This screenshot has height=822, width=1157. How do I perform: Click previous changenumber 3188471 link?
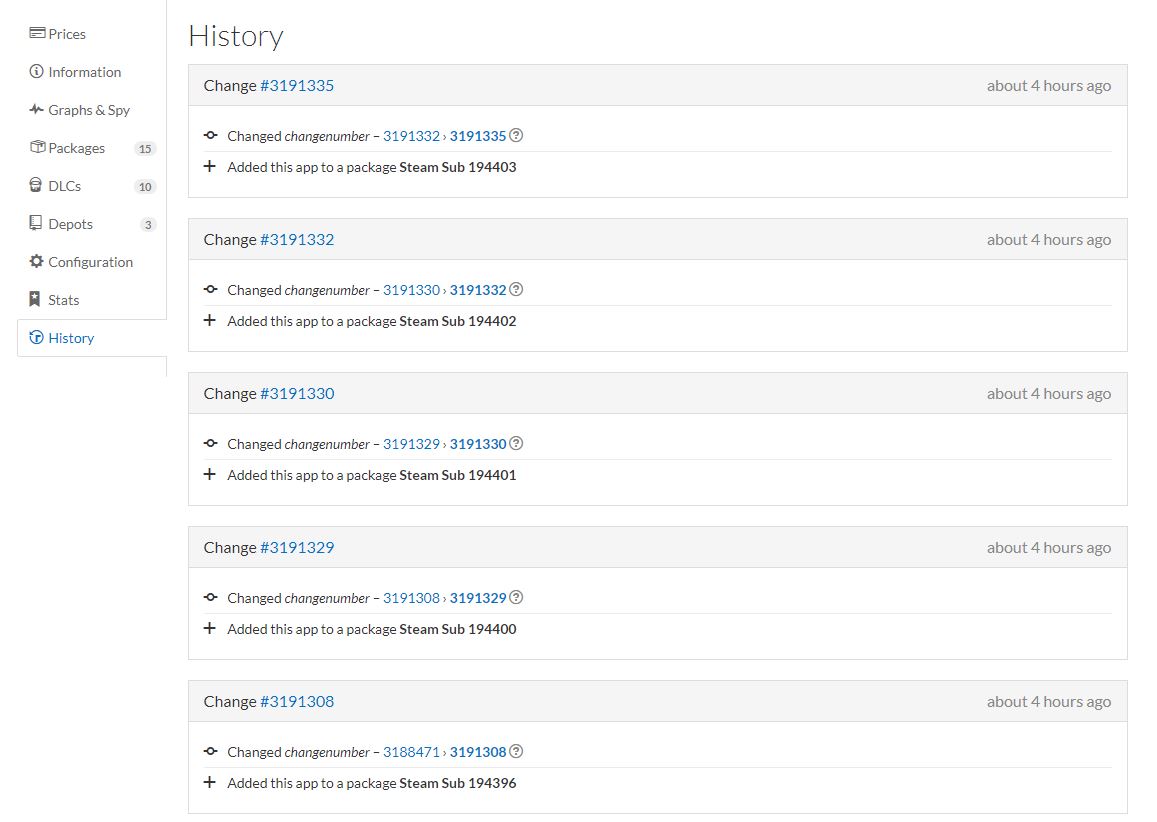(411, 752)
